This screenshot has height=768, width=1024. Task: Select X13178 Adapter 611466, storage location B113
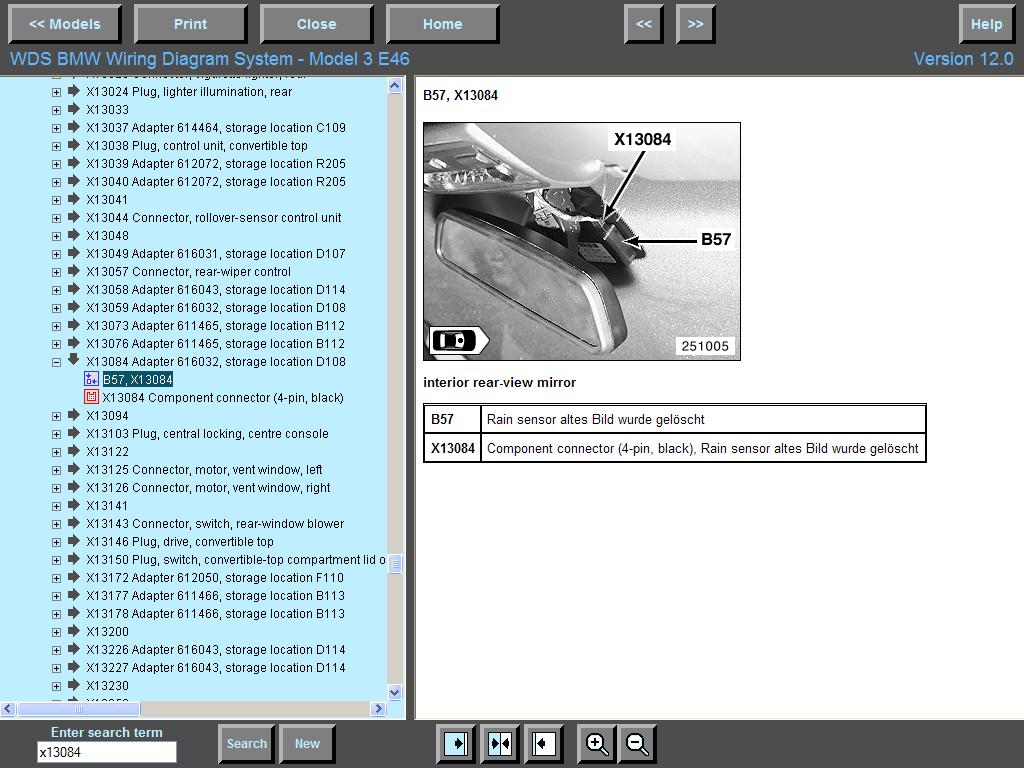[216, 614]
